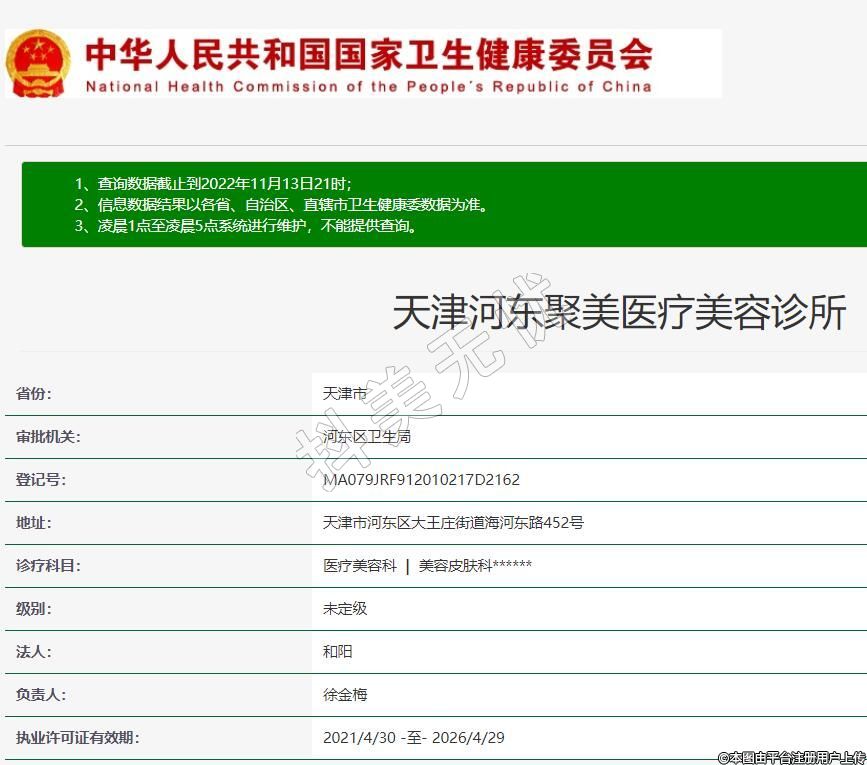The height and width of the screenshot is (765, 867).
Task: Click the 省份 row label
Action: point(34,394)
